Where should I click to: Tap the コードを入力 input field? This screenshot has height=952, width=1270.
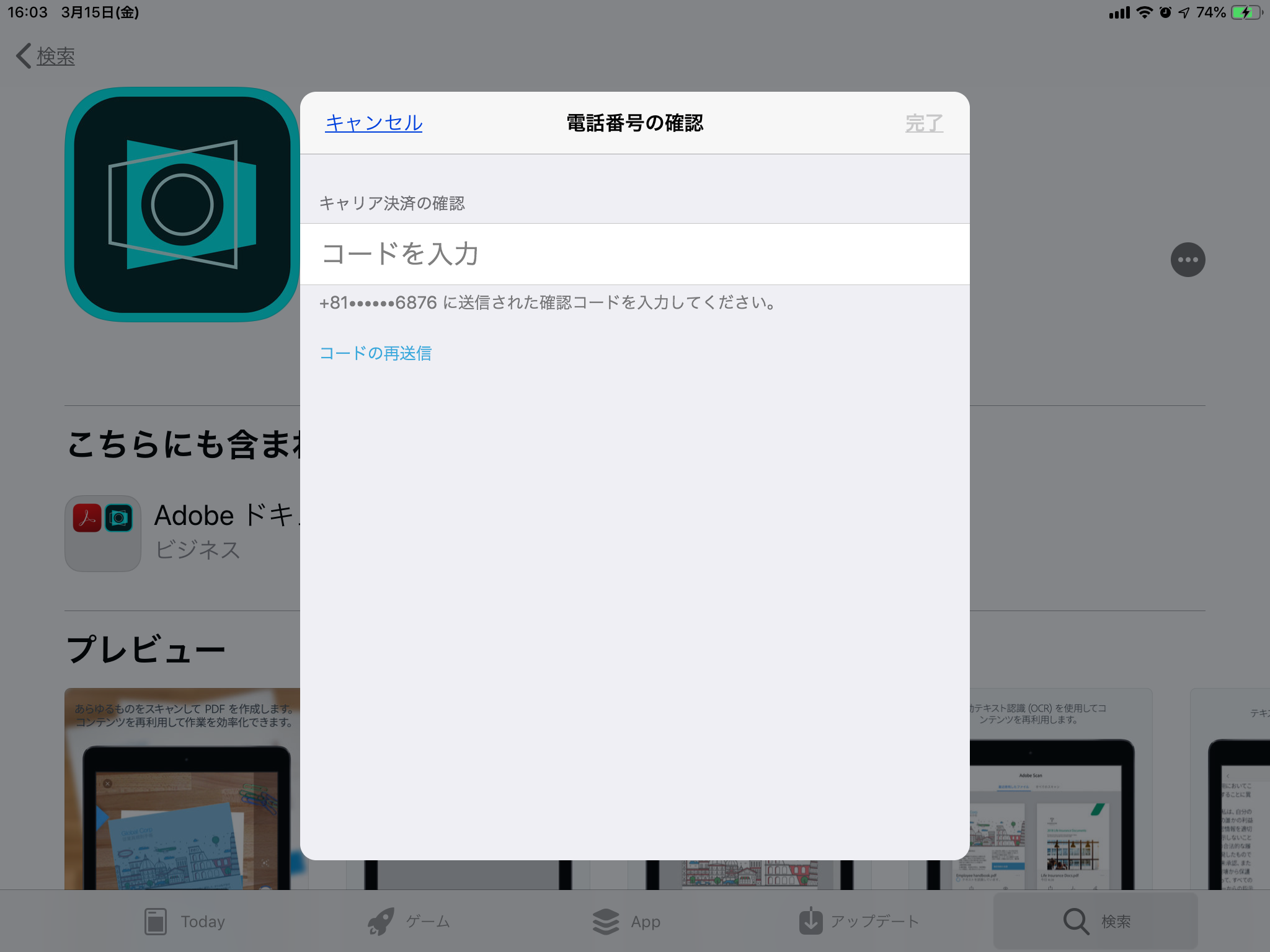click(634, 254)
